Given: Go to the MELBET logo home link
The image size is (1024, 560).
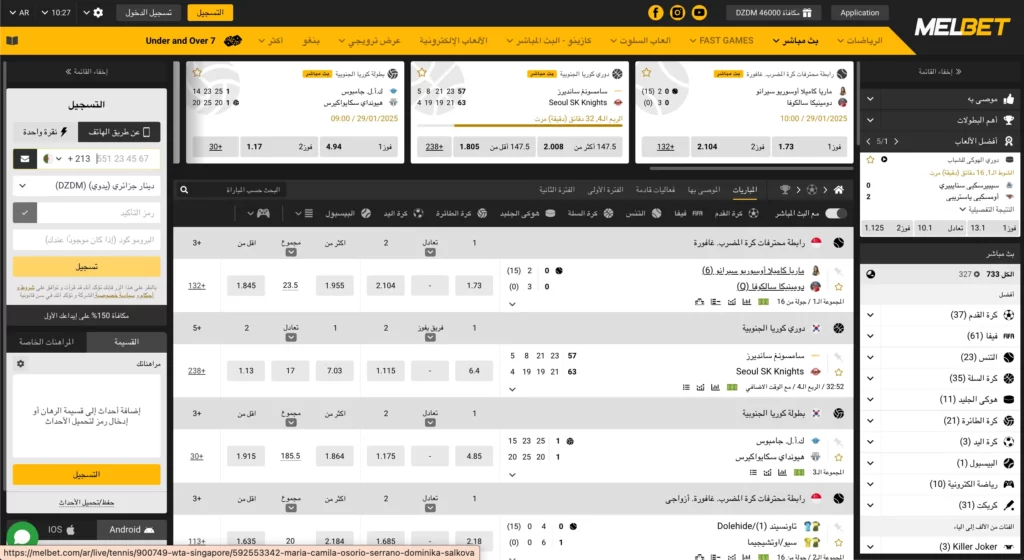Looking at the screenshot, I should click(962, 27).
